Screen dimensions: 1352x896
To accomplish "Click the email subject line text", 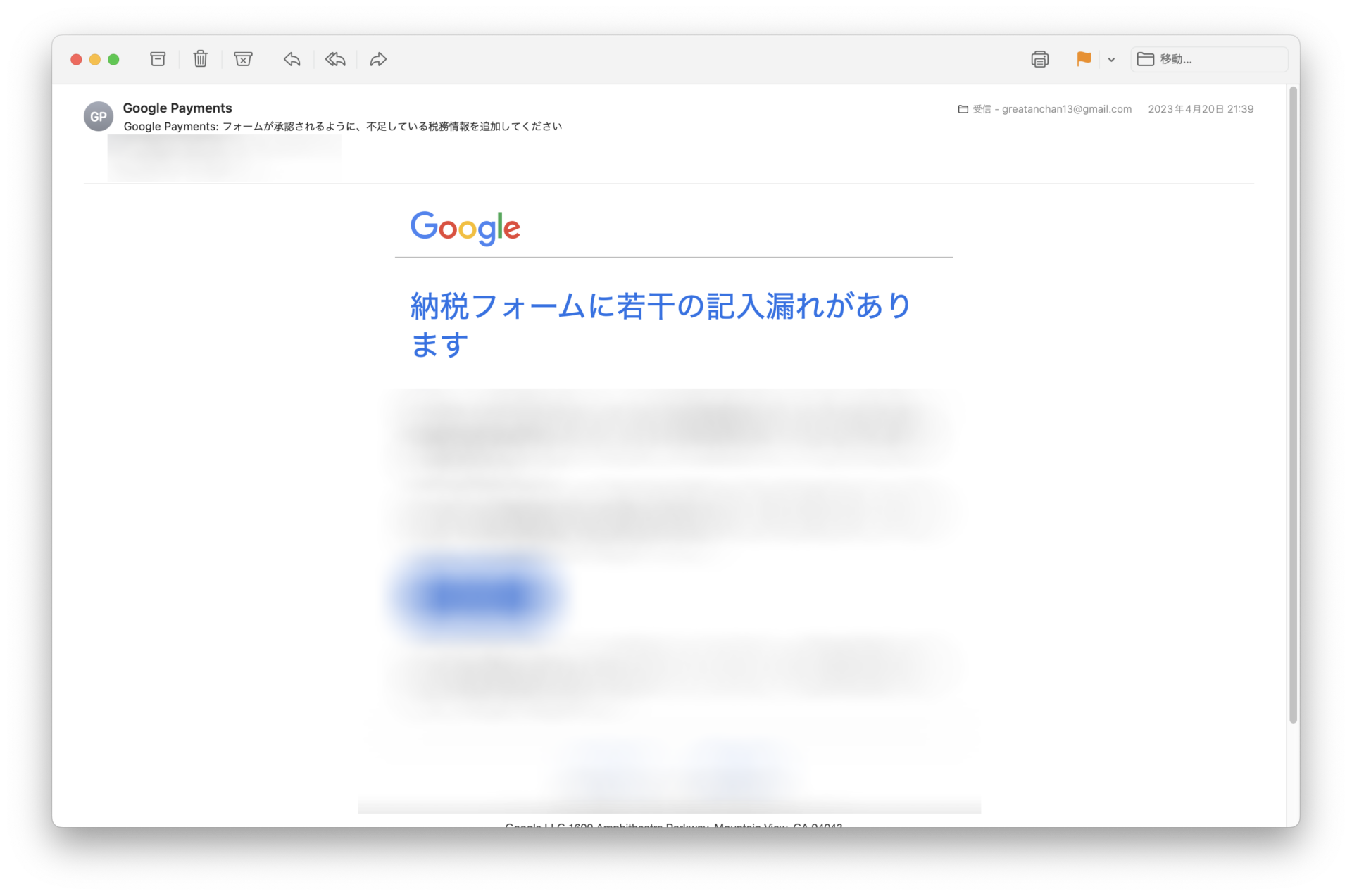I will point(343,127).
